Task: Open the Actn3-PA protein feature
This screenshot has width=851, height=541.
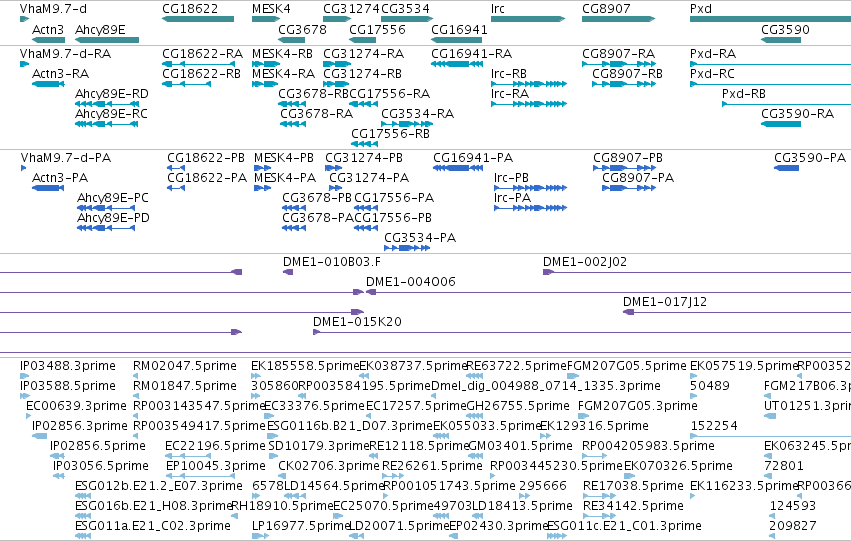Action: pyautogui.click(x=48, y=188)
